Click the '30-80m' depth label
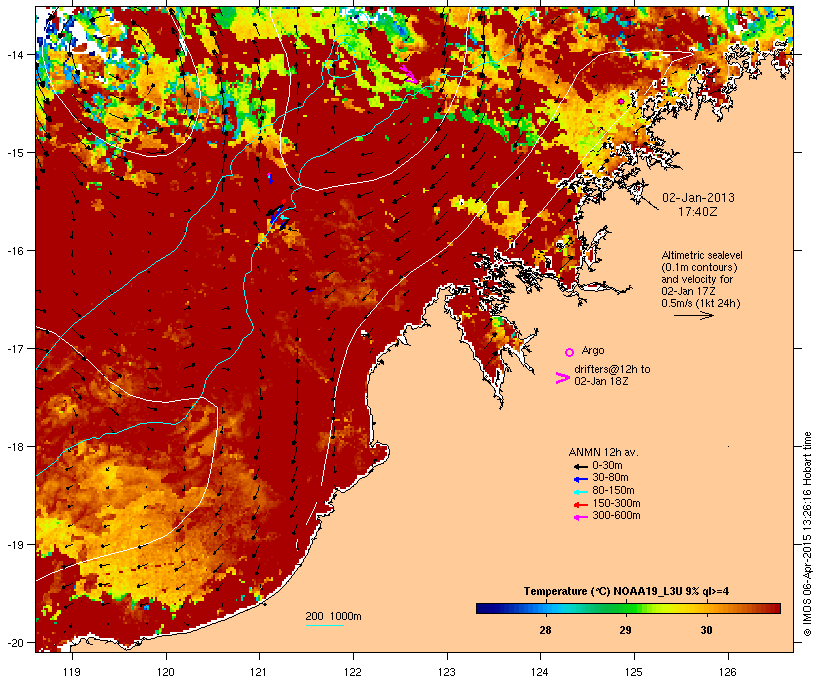The width and height of the screenshot is (820, 680). 610,478
